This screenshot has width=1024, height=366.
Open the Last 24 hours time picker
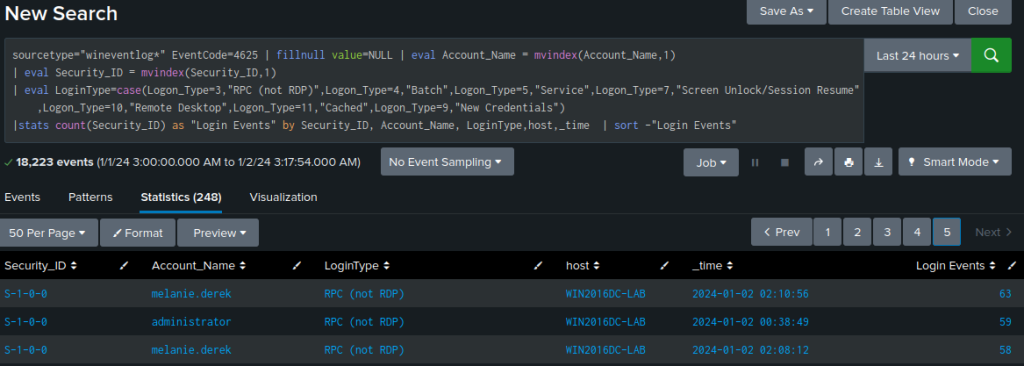coord(918,56)
